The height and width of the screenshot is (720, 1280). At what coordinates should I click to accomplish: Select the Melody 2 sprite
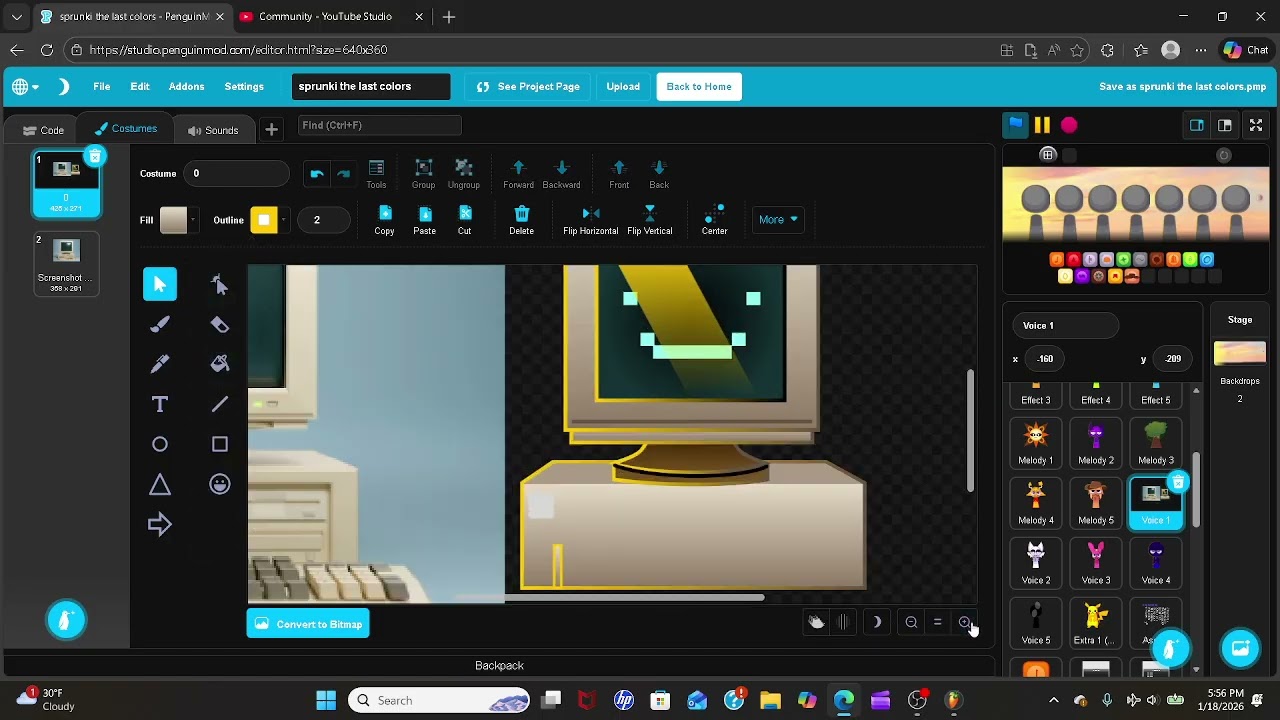pyautogui.click(x=1096, y=444)
